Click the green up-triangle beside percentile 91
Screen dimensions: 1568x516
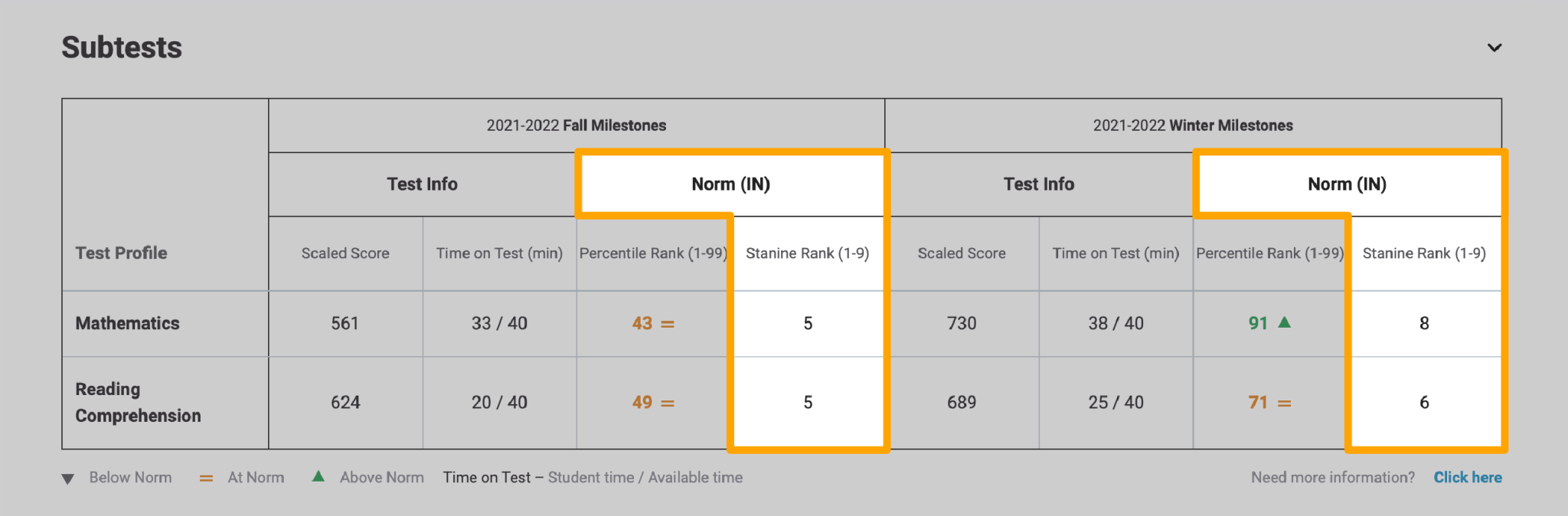point(1284,323)
